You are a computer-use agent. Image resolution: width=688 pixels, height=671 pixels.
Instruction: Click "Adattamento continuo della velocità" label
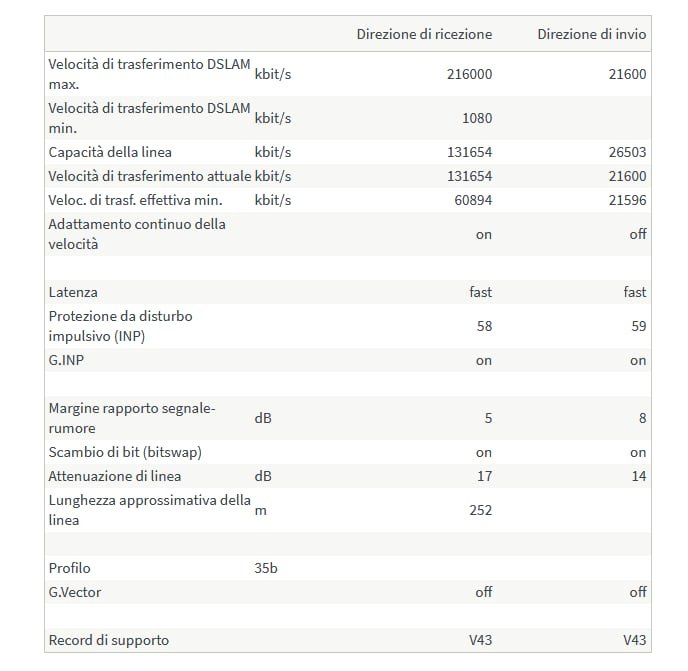click(x=137, y=234)
